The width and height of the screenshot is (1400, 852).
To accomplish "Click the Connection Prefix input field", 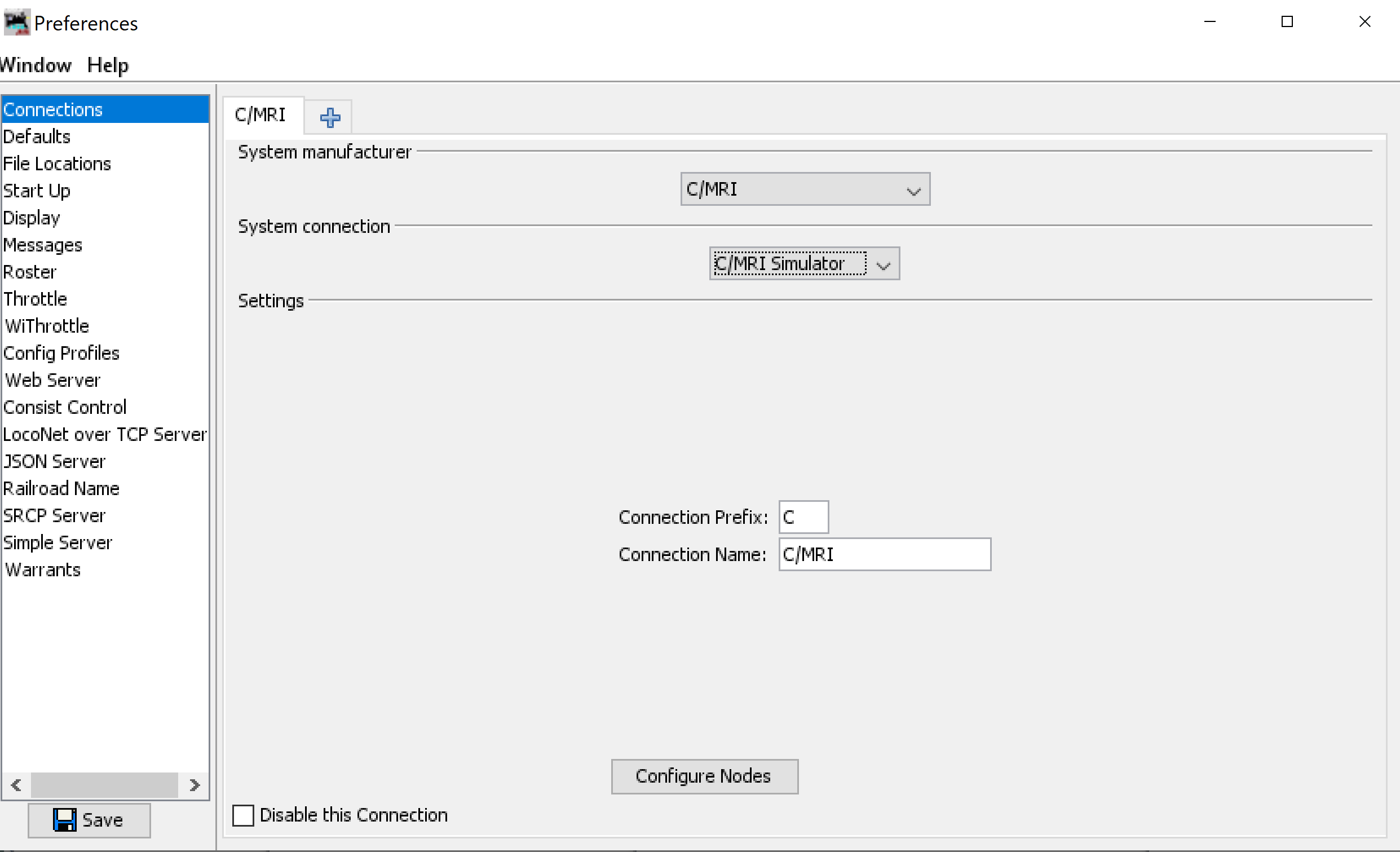I will 803,517.
